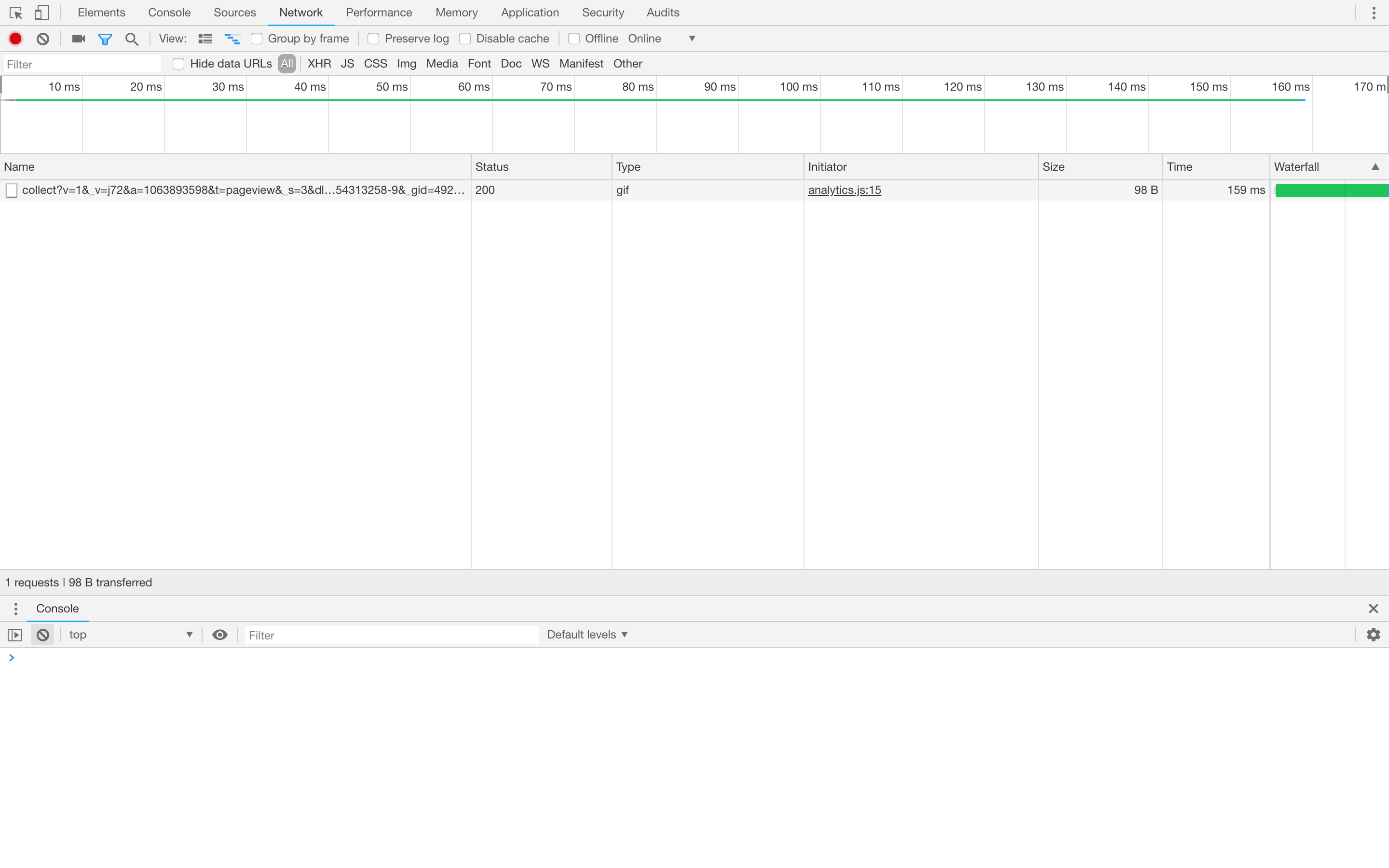Open the Application tab
Screen dimensions: 1389x868
pyautogui.click(x=530, y=13)
